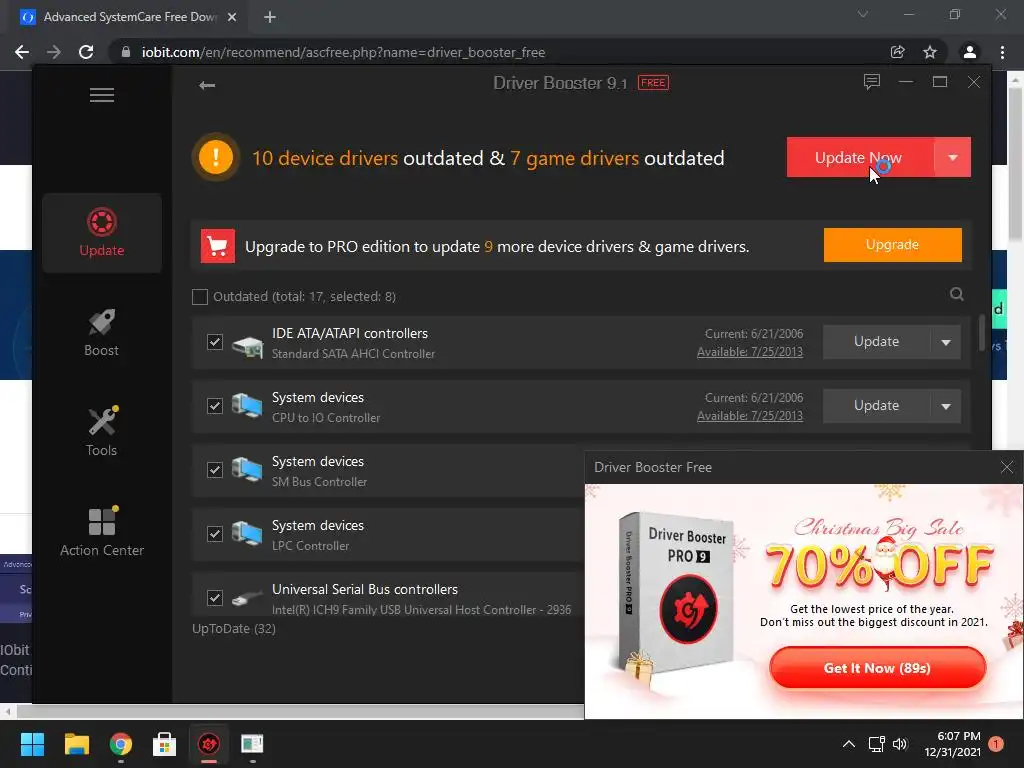Open the hamburger menu in Driver Booster
Screen dimensions: 1024x768
(102, 95)
